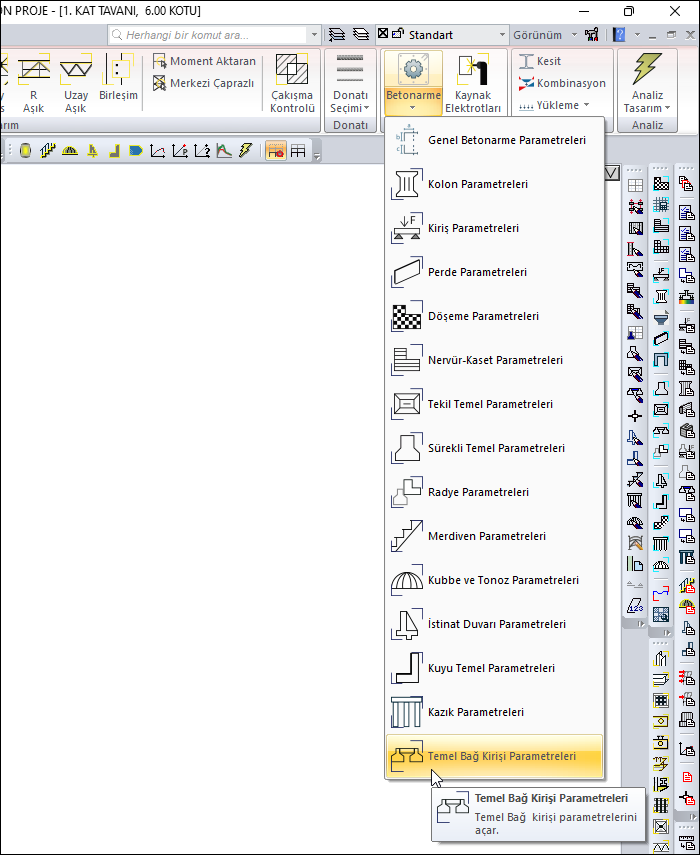The width and height of the screenshot is (700, 855).
Task: Click the R Aşık ribbon tool
Action: (34, 83)
